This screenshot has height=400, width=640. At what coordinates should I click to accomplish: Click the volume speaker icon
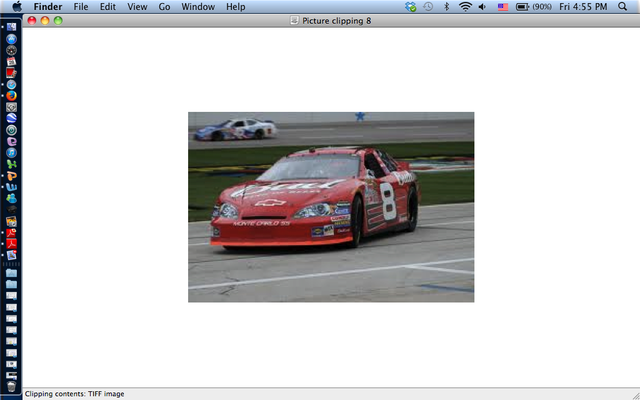tap(482, 7)
